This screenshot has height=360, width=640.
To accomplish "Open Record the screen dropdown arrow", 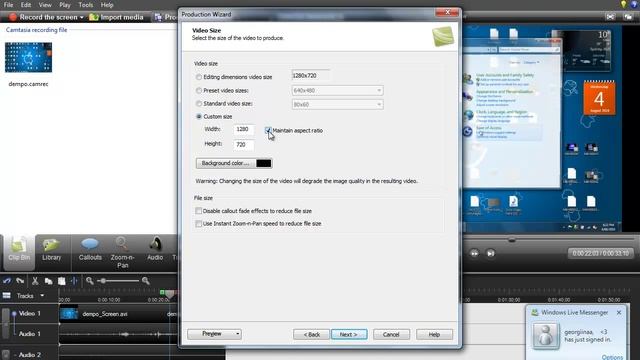I will (x=82, y=18).
